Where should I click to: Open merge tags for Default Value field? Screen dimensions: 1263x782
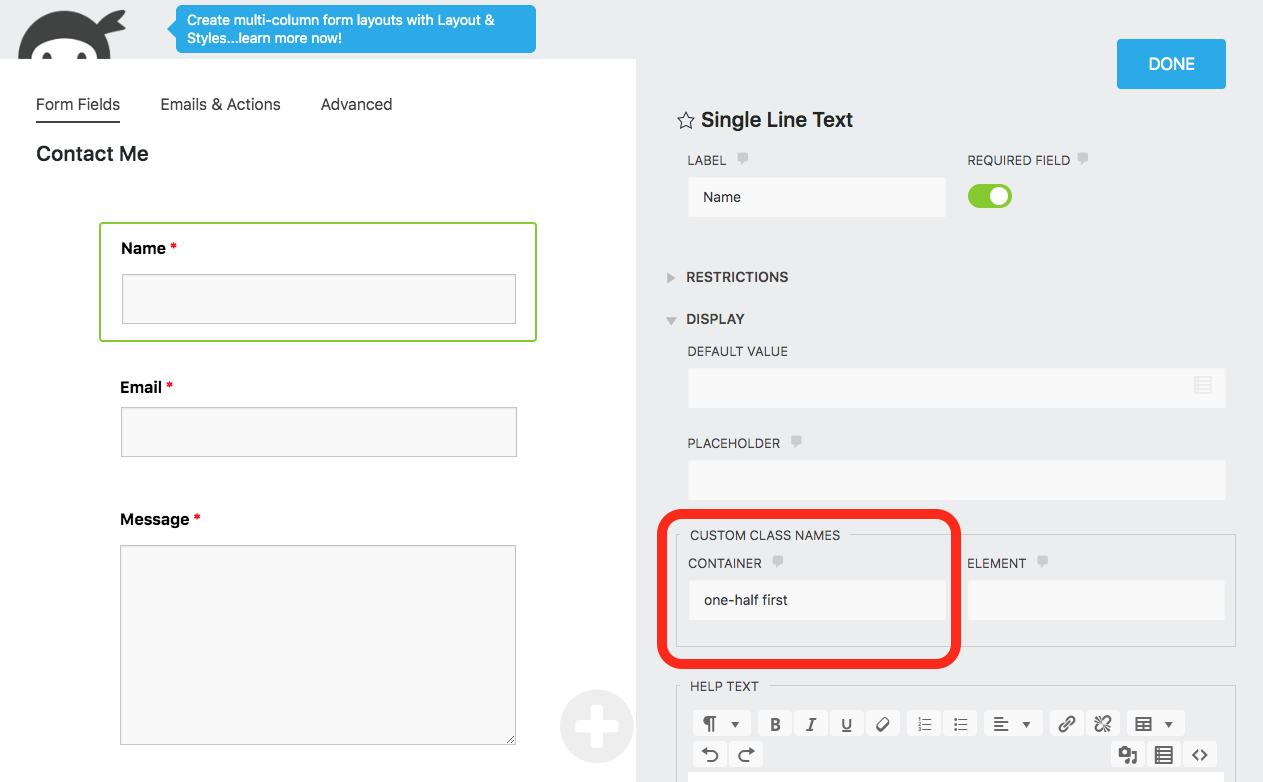pos(1203,385)
